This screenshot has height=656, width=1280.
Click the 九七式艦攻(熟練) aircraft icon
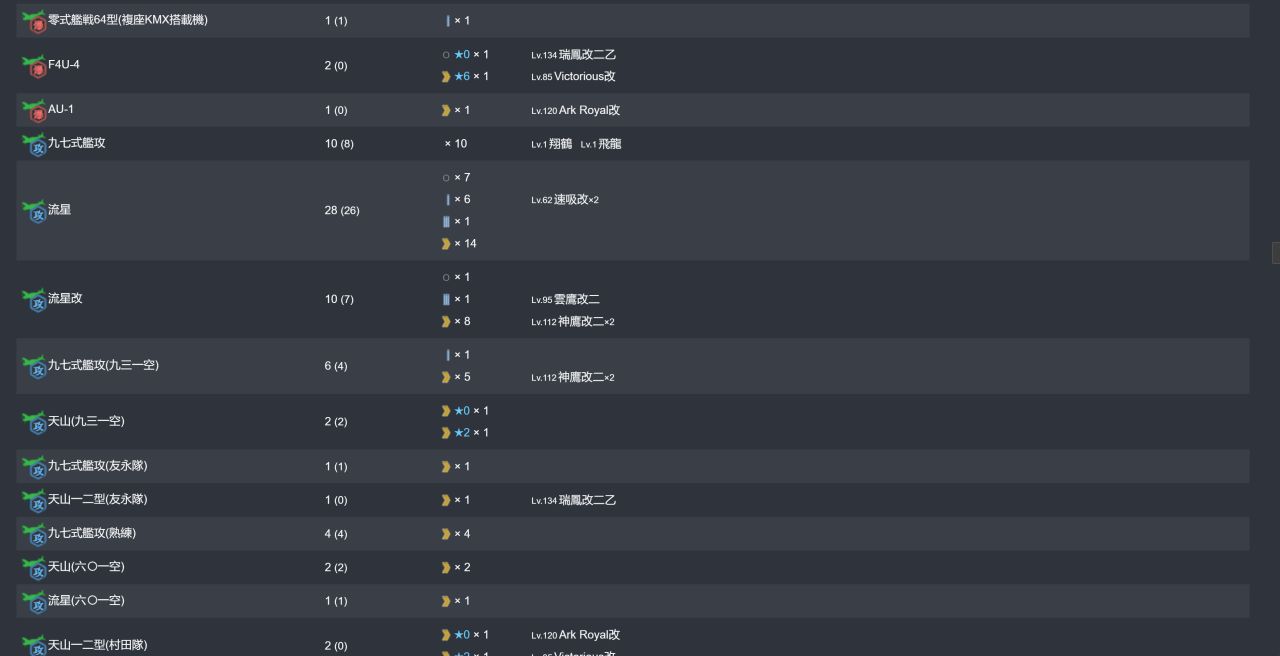point(34,534)
